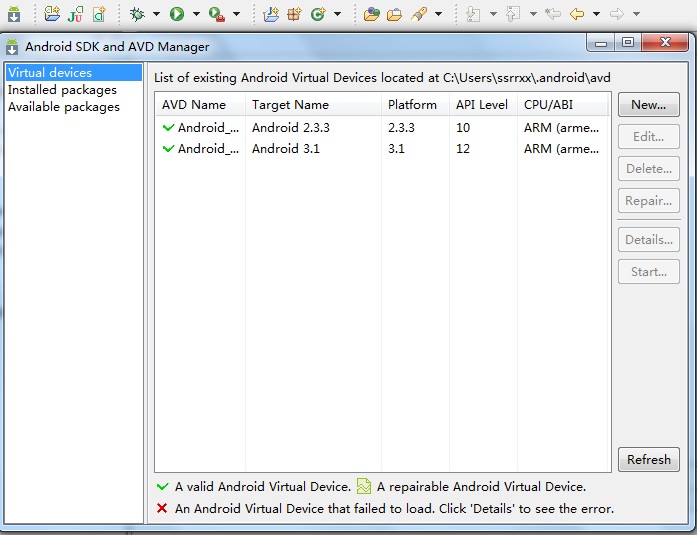This screenshot has height=535, width=697.
Task: Click New Java Class icon
Action: point(318,14)
